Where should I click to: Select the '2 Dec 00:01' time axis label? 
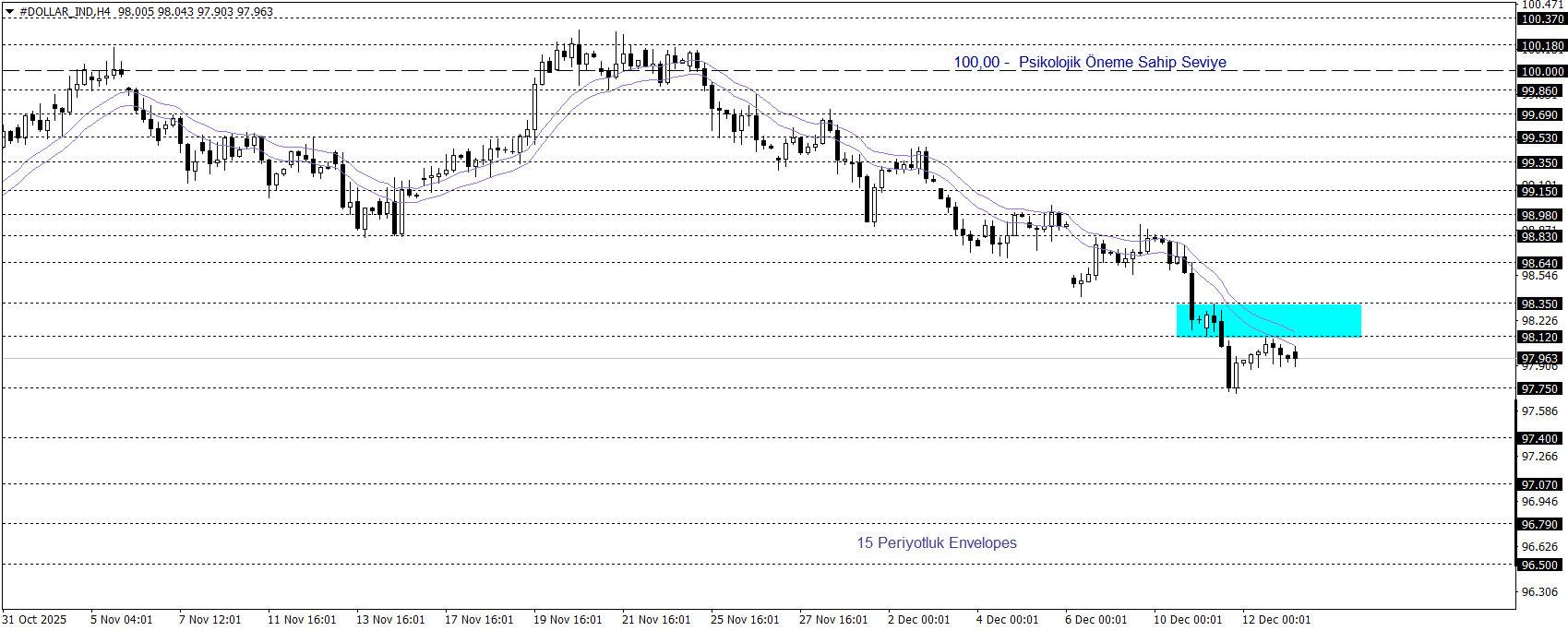click(x=918, y=619)
